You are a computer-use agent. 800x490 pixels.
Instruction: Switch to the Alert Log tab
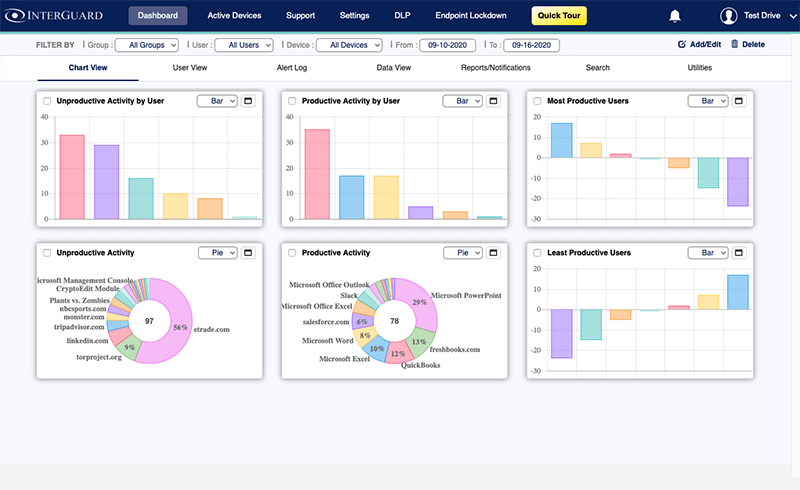tap(292, 67)
